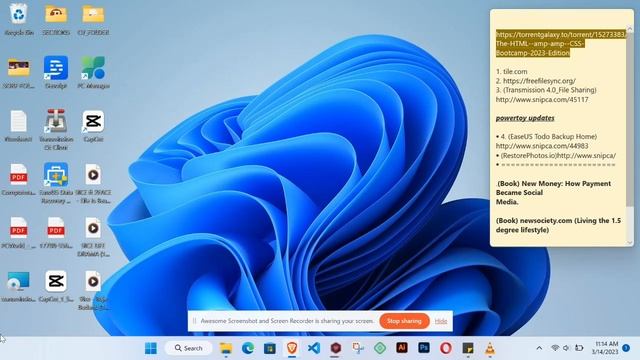Open Visual Studio Code from the taskbar

[314, 348]
